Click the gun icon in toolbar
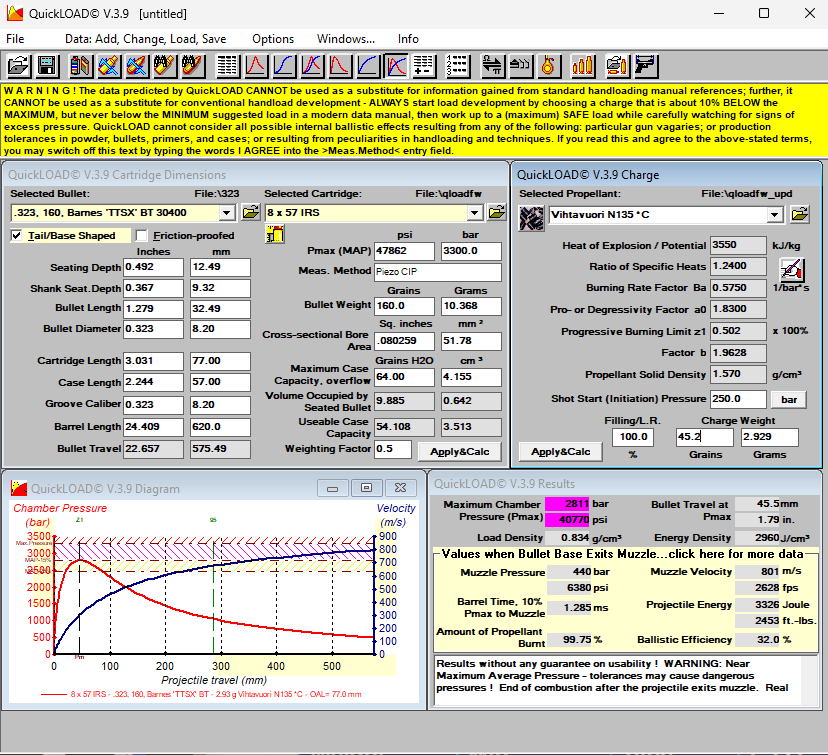Image resolution: width=828 pixels, height=755 pixels. click(x=645, y=66)
